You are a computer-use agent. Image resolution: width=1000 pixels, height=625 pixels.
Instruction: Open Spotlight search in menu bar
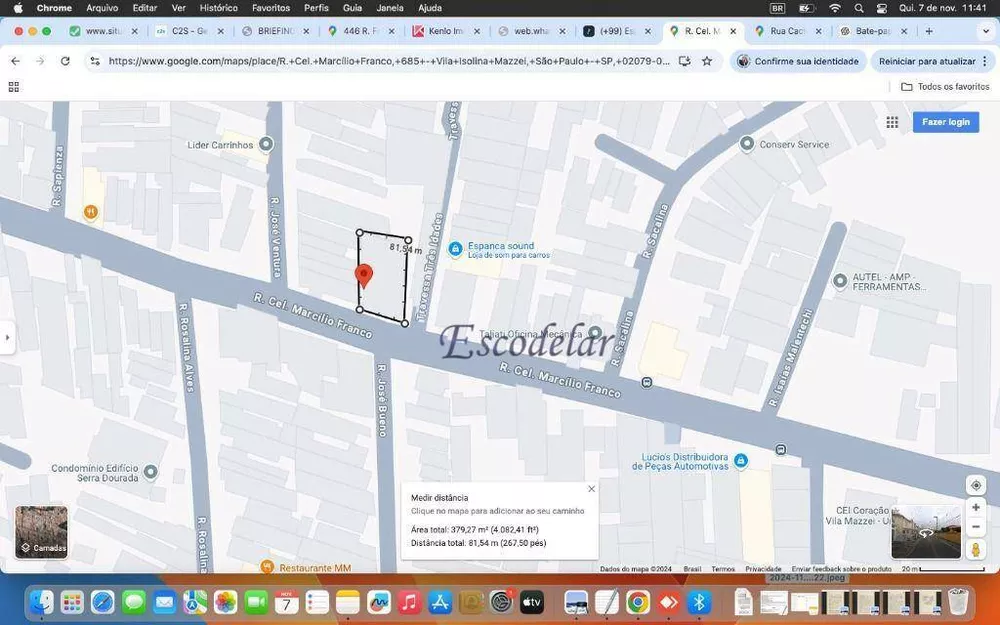tap(858, 8)
